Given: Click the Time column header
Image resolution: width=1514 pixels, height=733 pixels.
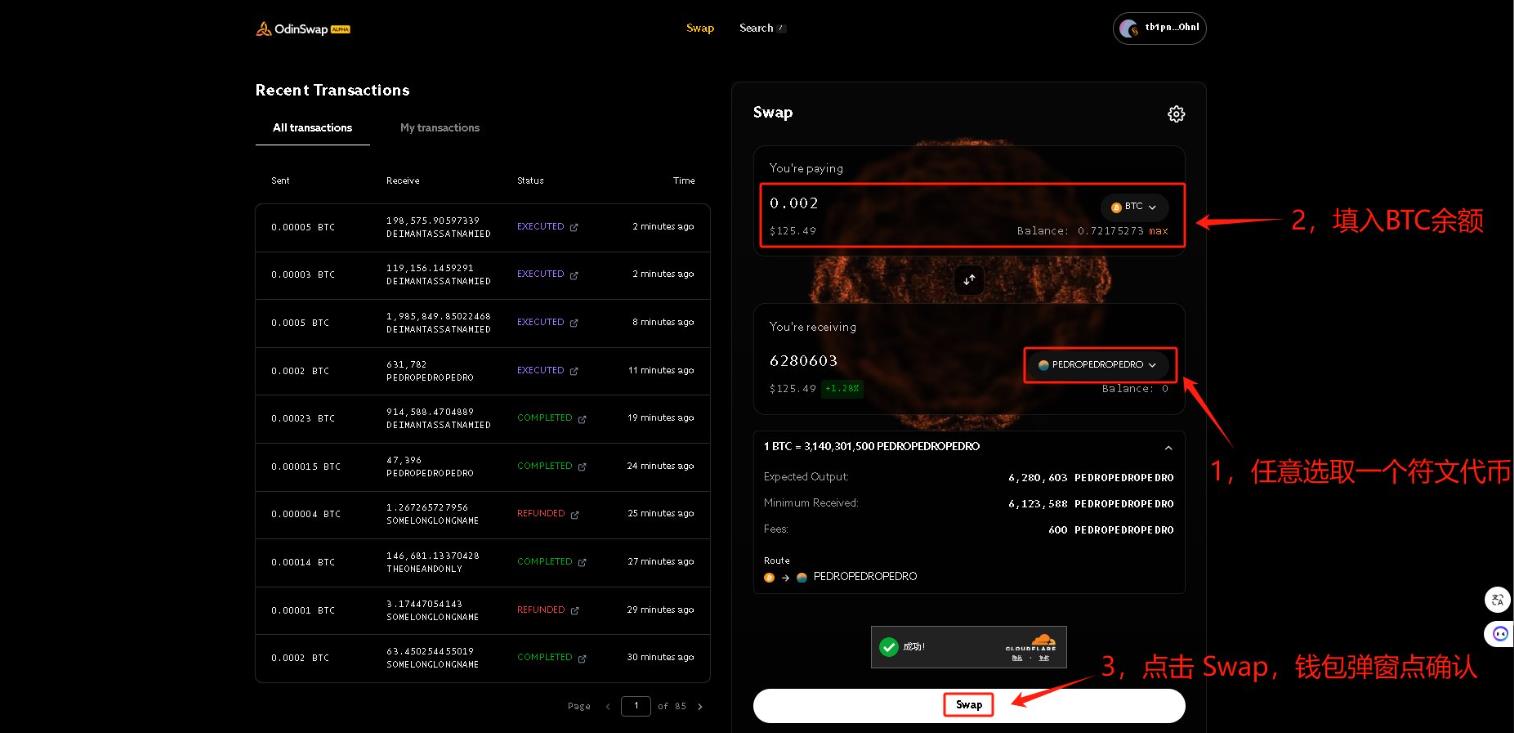Looking at the screenshot, I should tap(684, 181).
